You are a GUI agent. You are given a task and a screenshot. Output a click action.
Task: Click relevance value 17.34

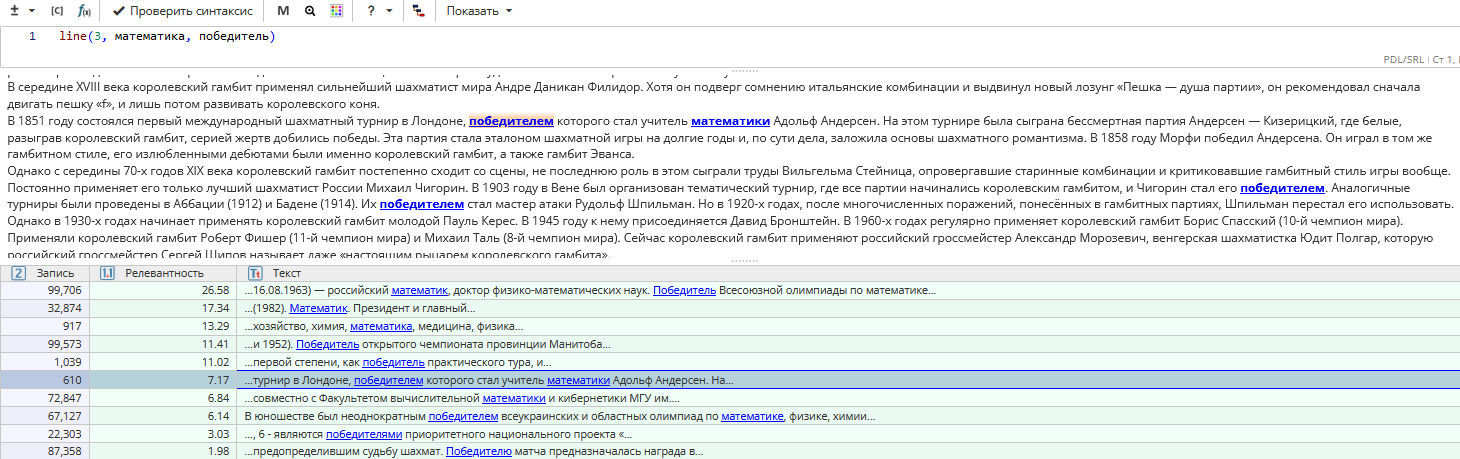pyautogui.click(x=215, y=308)
